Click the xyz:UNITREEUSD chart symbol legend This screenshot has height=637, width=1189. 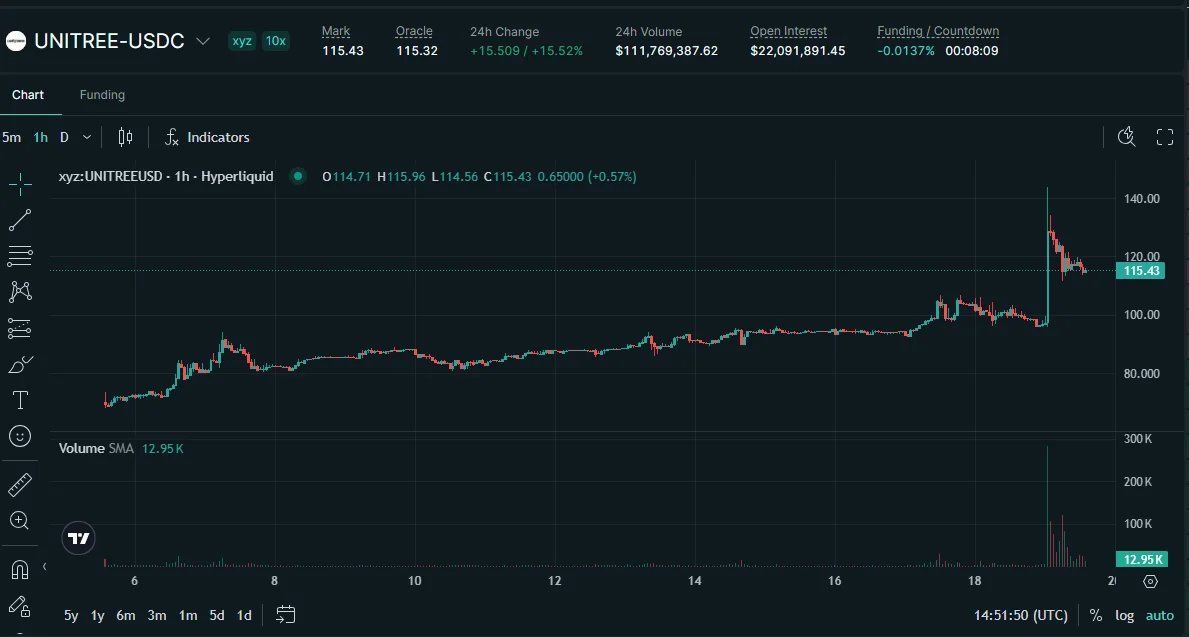pyautogui.click(x=166, y=177)
